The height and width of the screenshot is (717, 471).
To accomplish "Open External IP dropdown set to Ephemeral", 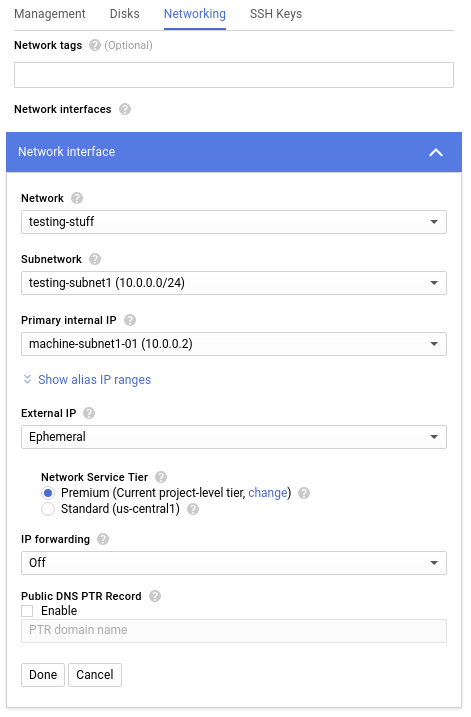I will [234, 437].
